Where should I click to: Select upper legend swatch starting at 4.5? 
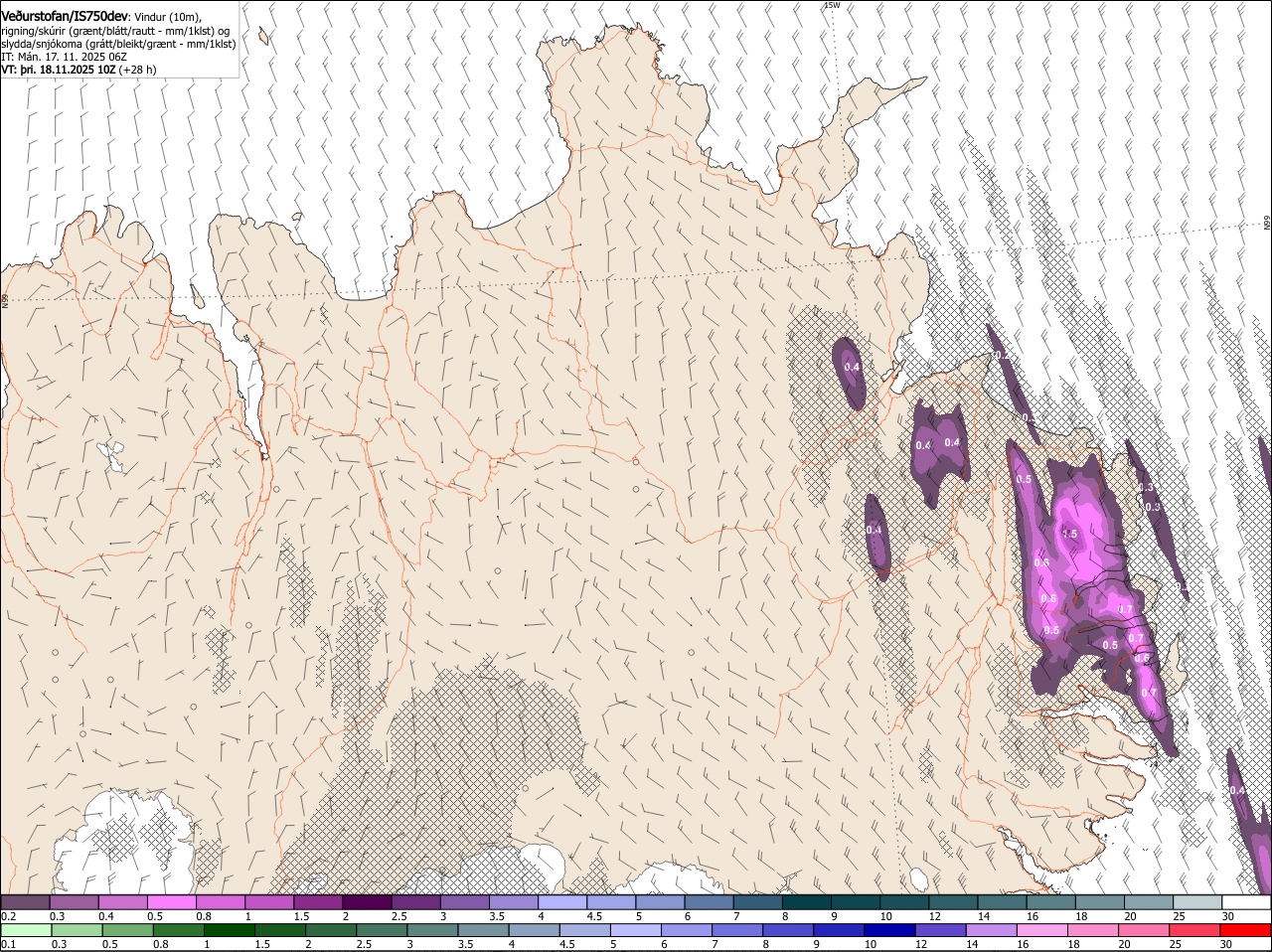tap(611, 901)
